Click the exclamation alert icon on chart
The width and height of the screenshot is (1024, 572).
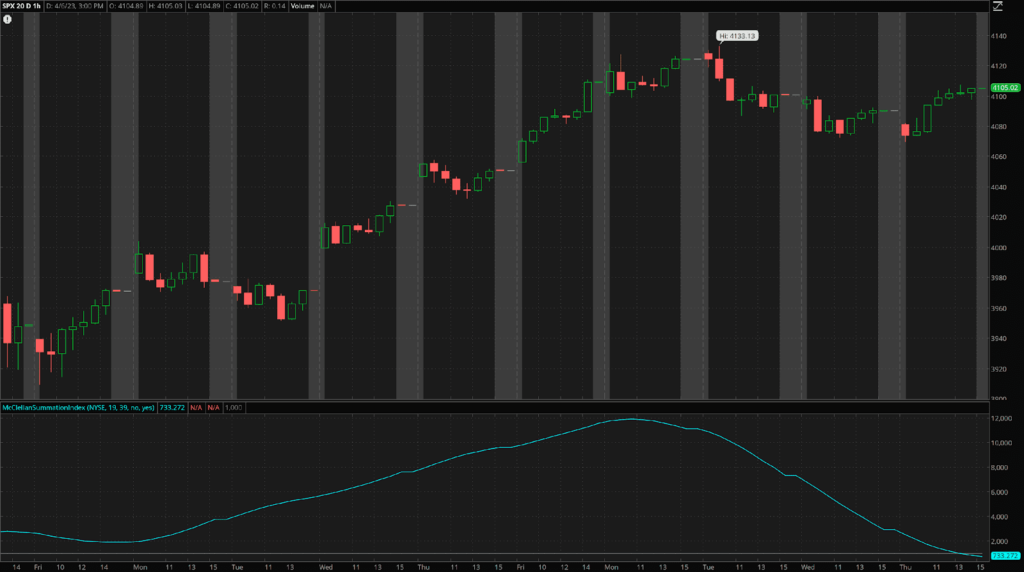(x=7, y=20)
